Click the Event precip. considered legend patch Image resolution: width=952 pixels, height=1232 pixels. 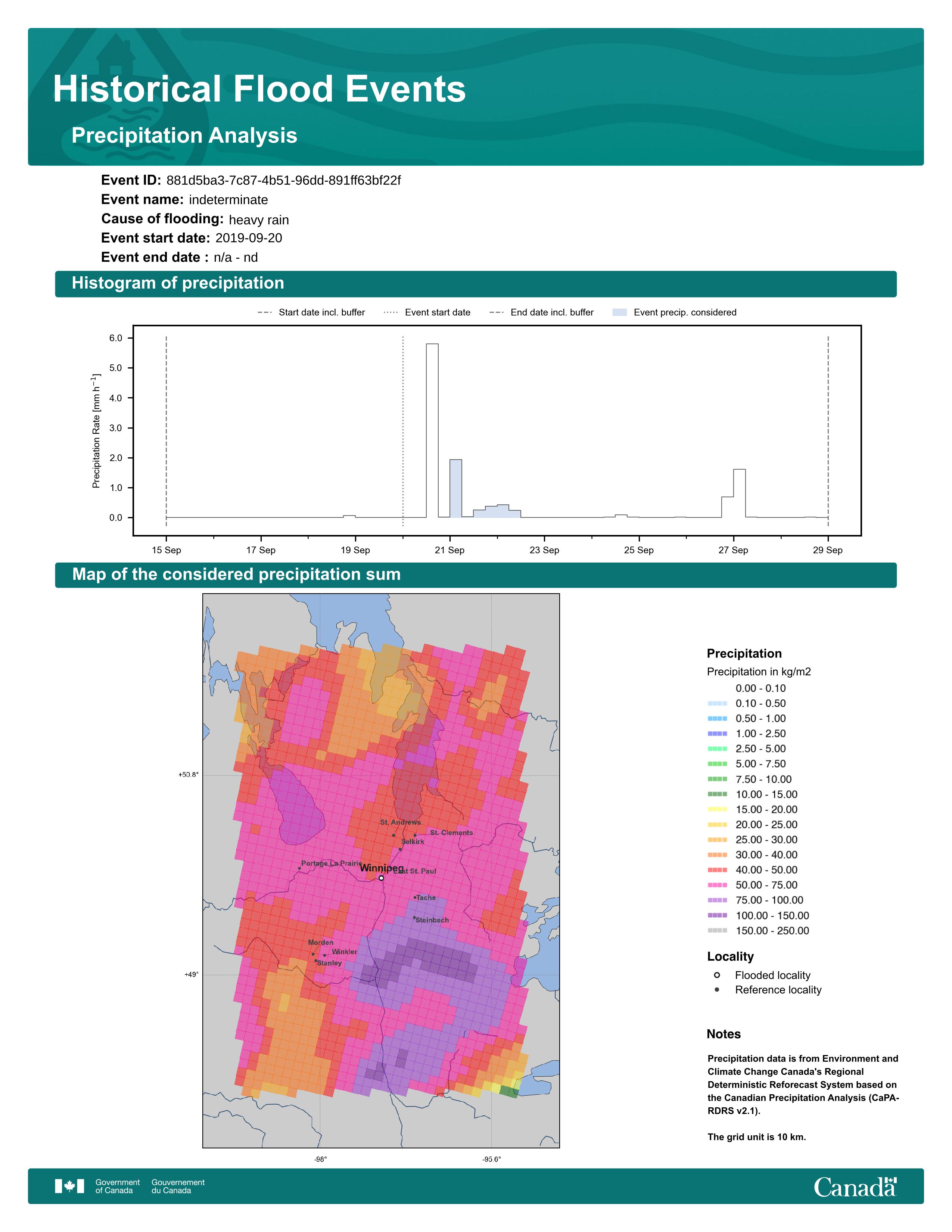[x=619, y=312]
